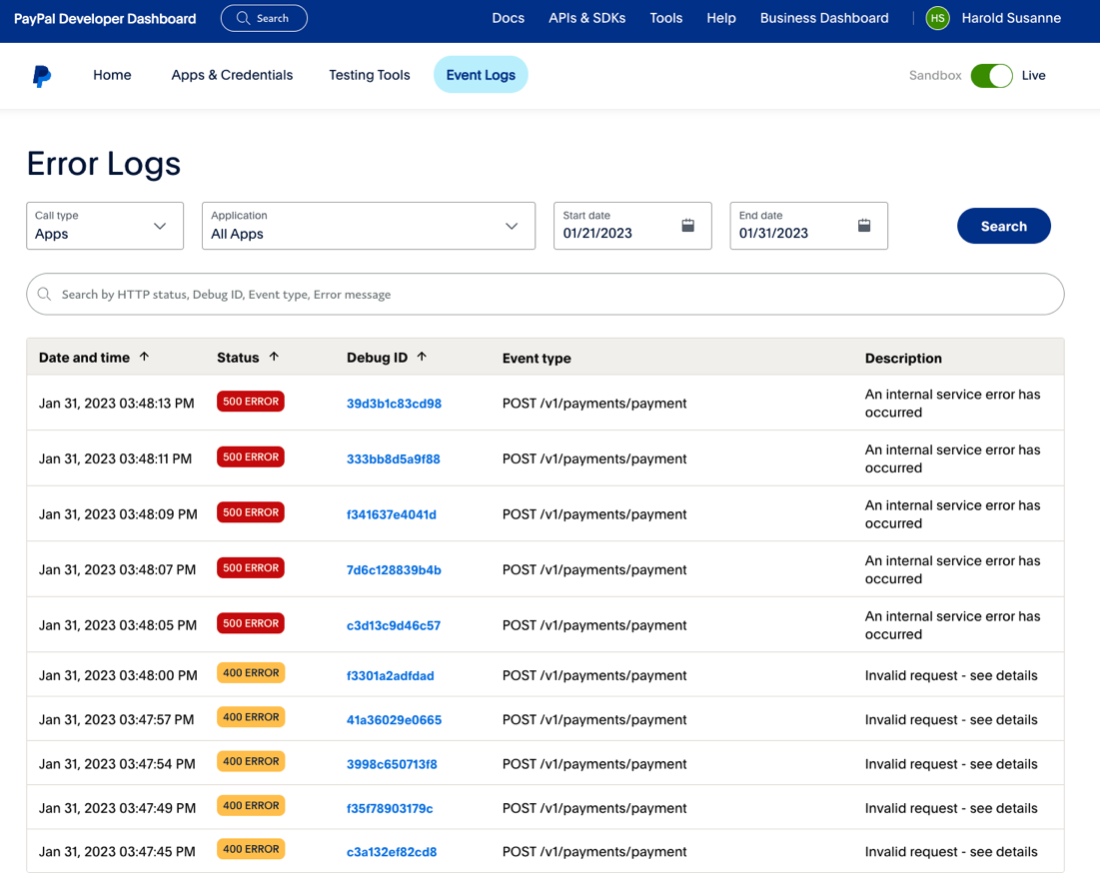Image resolution: width=1100 pixels, height=889 pixels.
Task: Click the top bar Search pill
Action: pyautogui.click(x=264, y=18)
